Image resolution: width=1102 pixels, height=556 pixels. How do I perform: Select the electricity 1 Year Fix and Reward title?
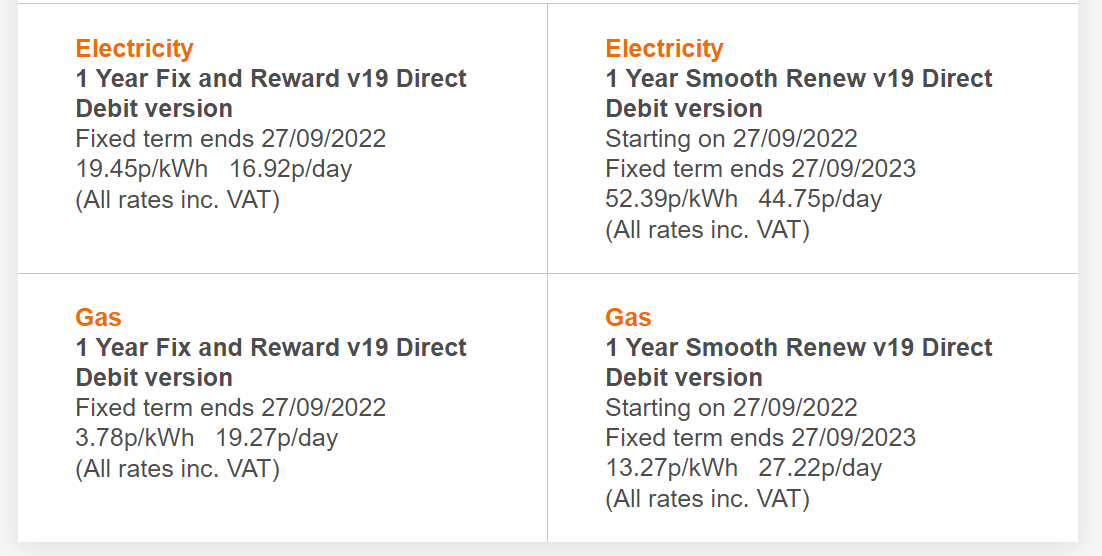(271, 93)
